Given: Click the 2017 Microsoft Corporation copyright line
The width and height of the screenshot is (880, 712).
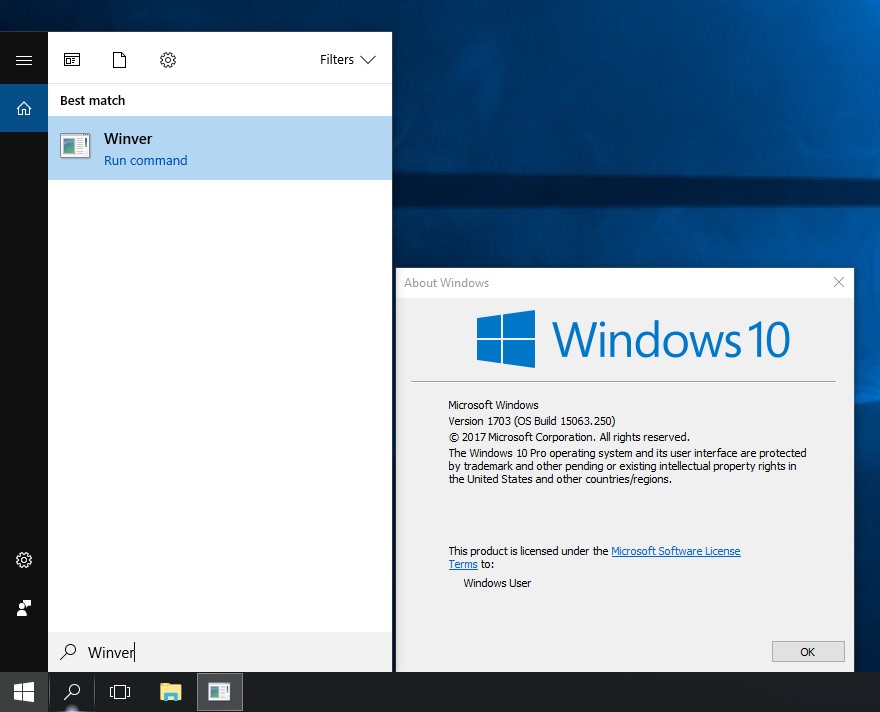Looking at the screenshot, I should (x=569, y=437).
